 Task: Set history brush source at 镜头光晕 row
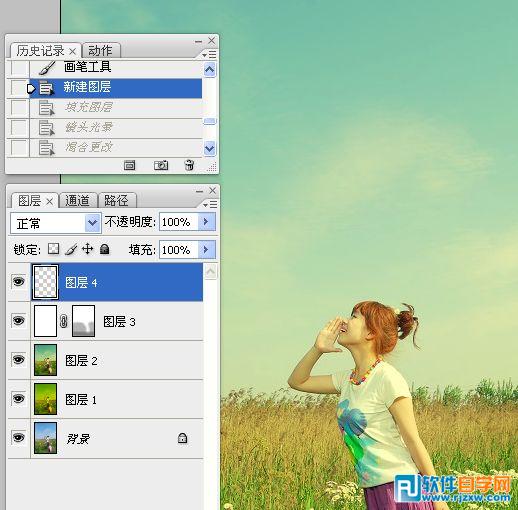click(19, 128)
